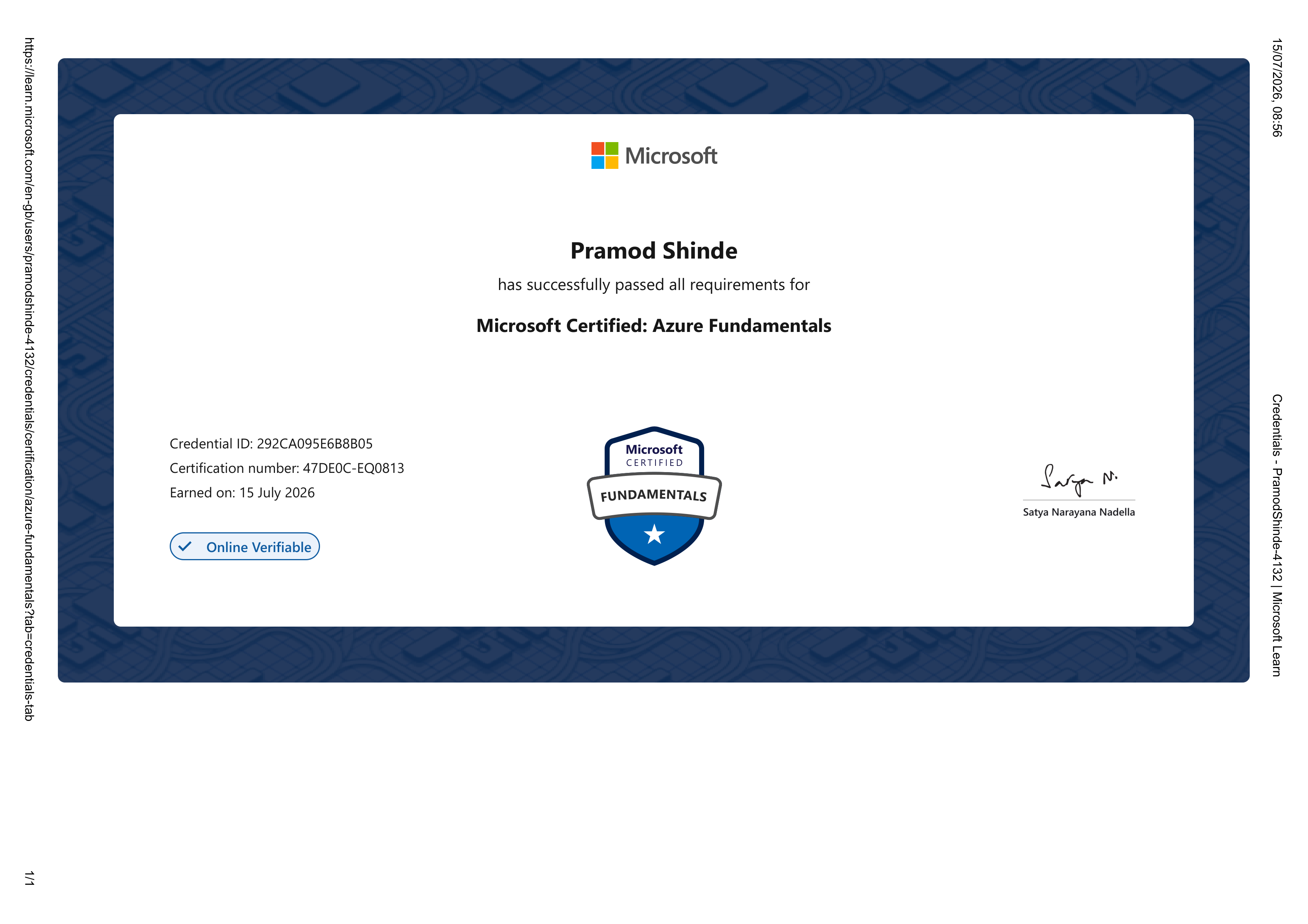Click the 15/07/2026, 08:56 print timestamp
The image size is (1308, 924).
point(1277,88)
